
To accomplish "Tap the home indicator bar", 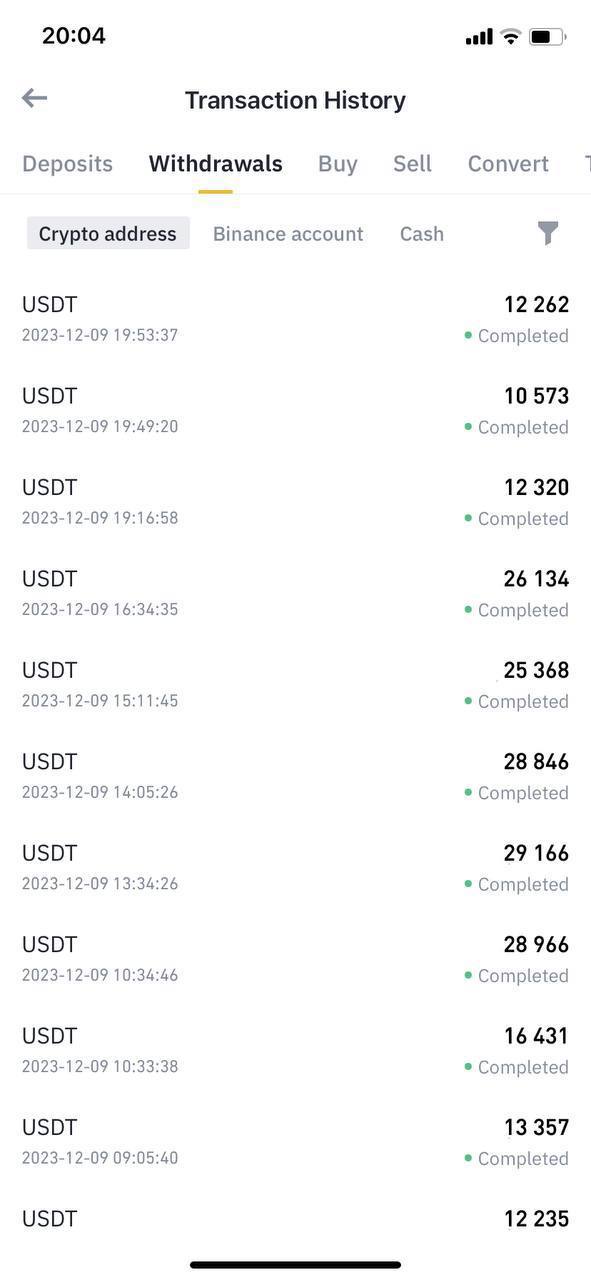I will (295, 1265).
